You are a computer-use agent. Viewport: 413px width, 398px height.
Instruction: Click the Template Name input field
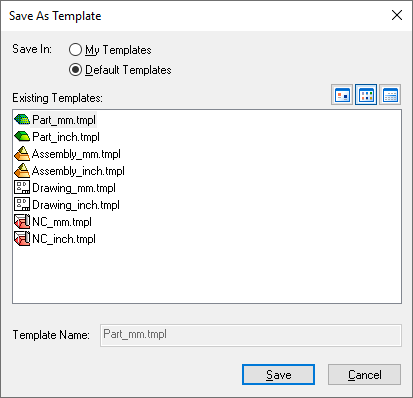pyautogui.click(x=251, y=335)
